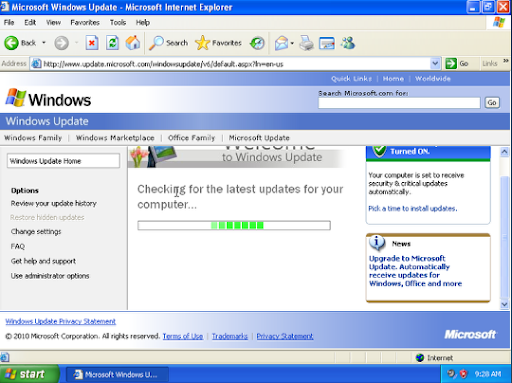The width and height of the screenshot is (512, 383).
Task: Click Restore hidden updates
Action: click(47, 217)
